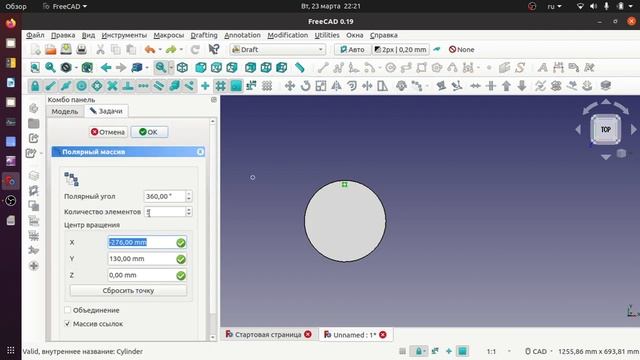Click the TOP face of navigation cube
The image size is (640, 360).
click(606, 129)
